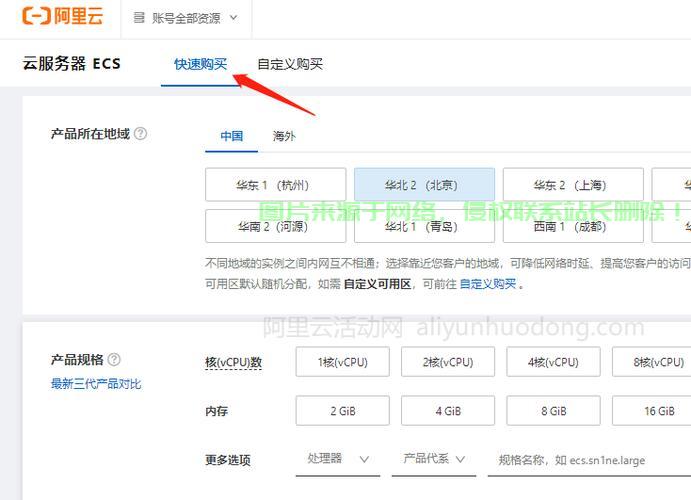Switch to the 快速购买 tab

point(201,64)
